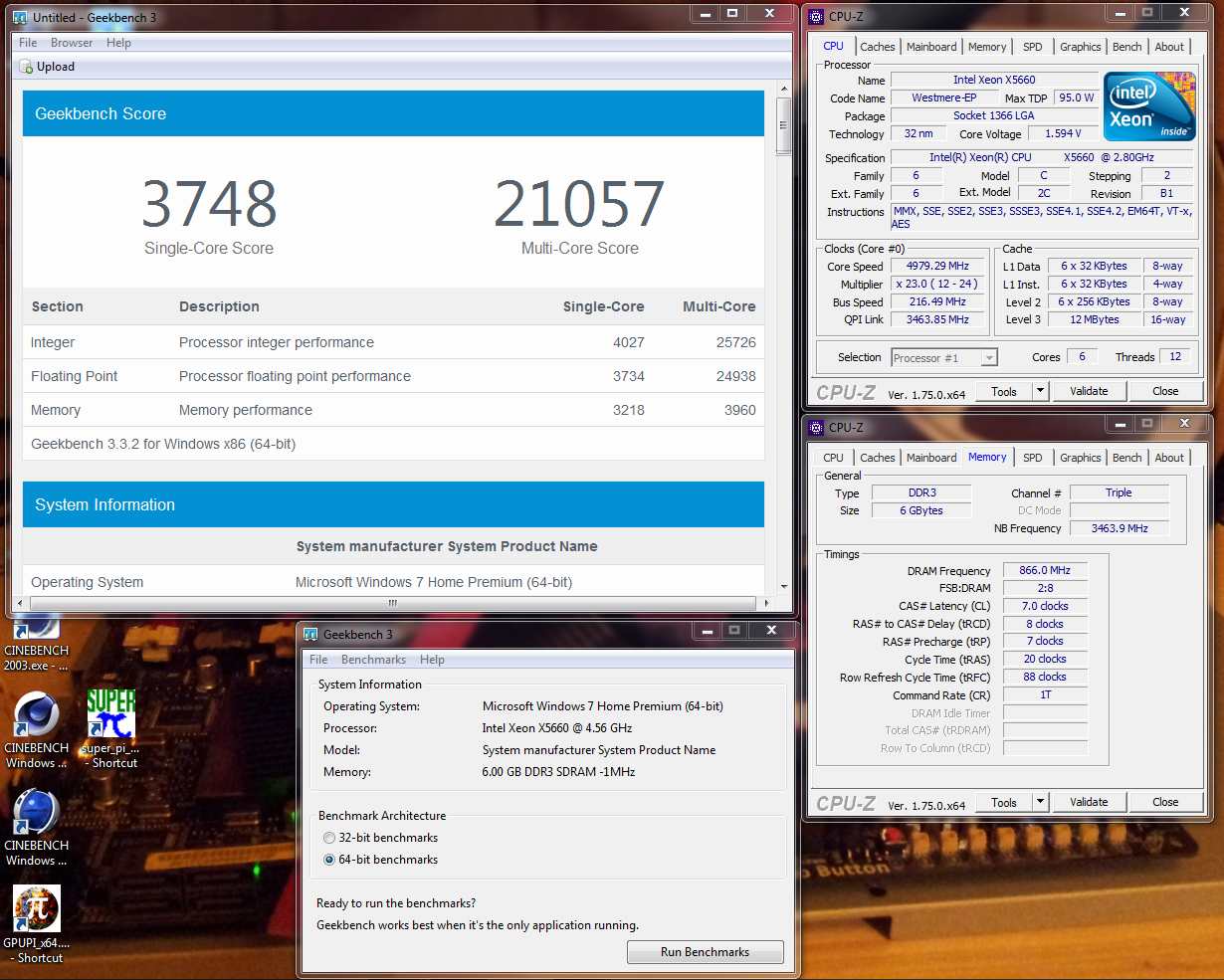Switch to Caches tab in upper CPU-Z
The image size is (1224, 980).
[878, 47]
